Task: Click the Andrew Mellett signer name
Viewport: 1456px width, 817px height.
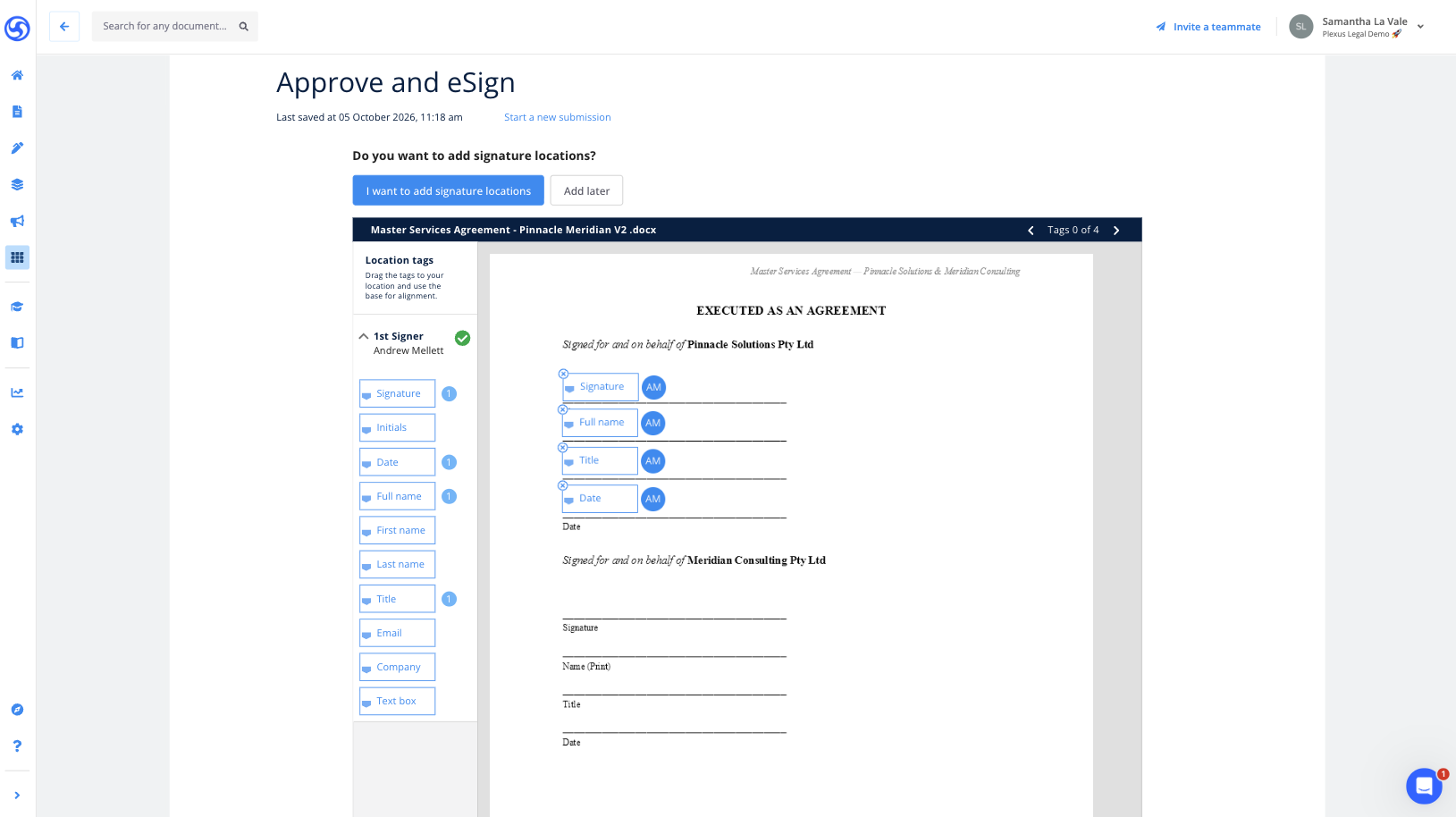Action: pos(408,350)
